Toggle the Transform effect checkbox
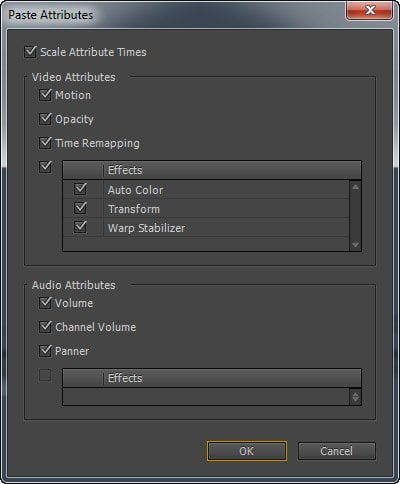Screen dimensions: 400x484 coord(80,208)
